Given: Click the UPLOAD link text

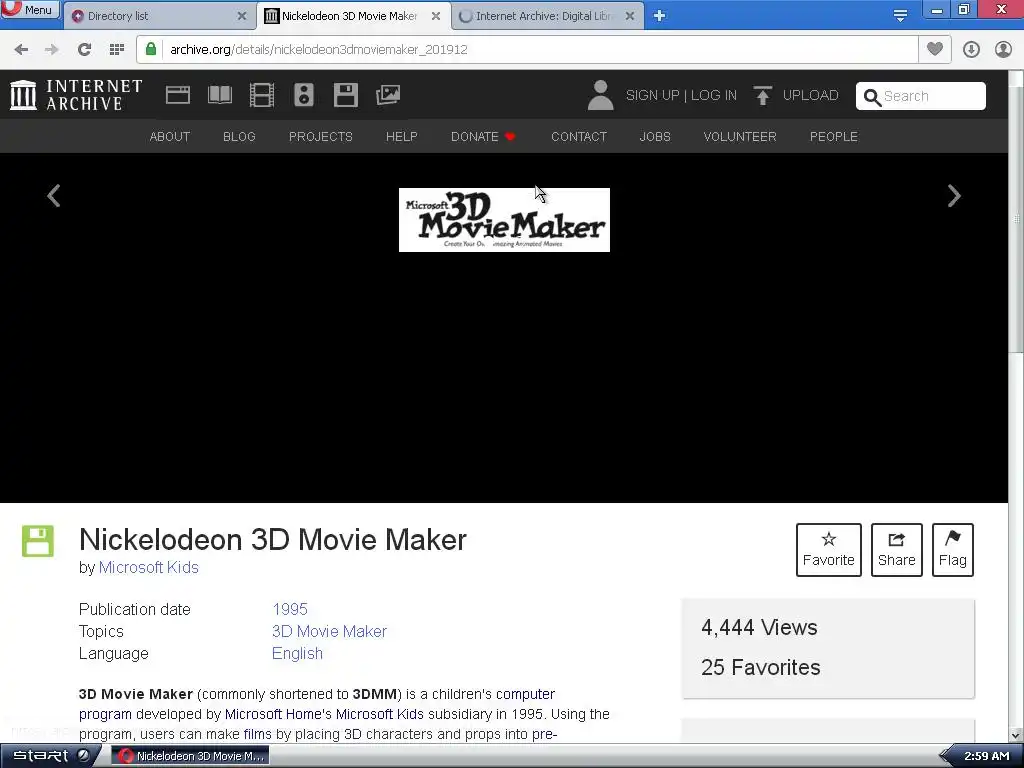Looking at the screenshot, I should (x=810, y=95).
